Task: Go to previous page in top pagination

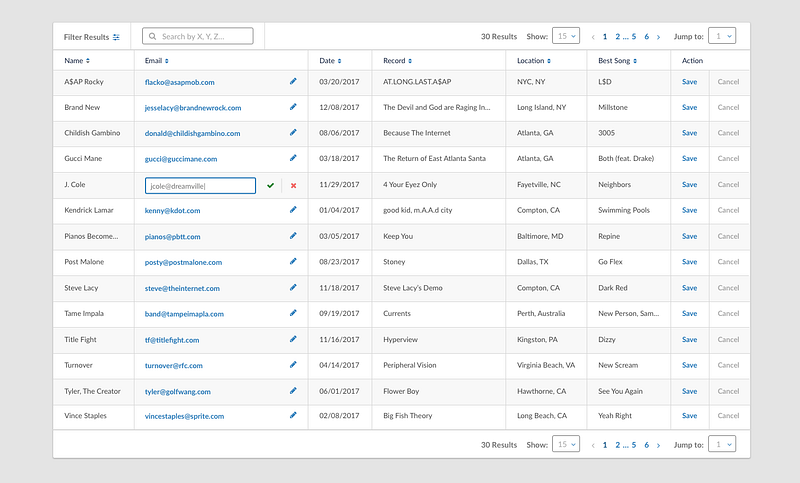Action: 593,37
